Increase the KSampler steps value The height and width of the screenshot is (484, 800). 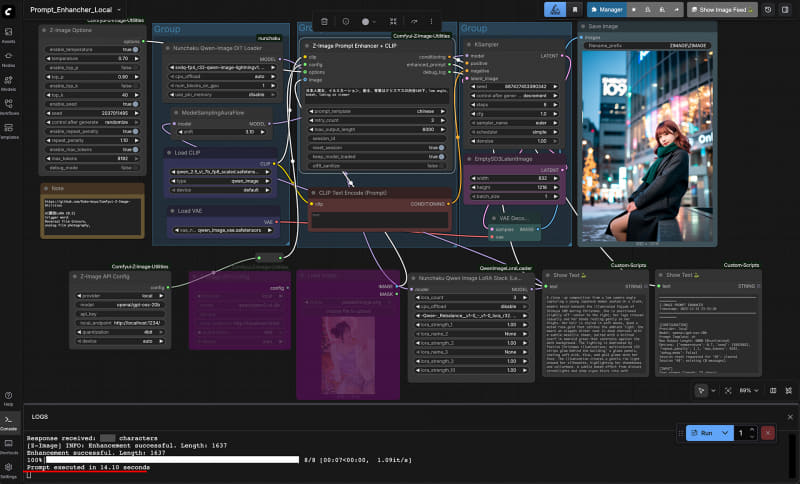tap(555, 105)
